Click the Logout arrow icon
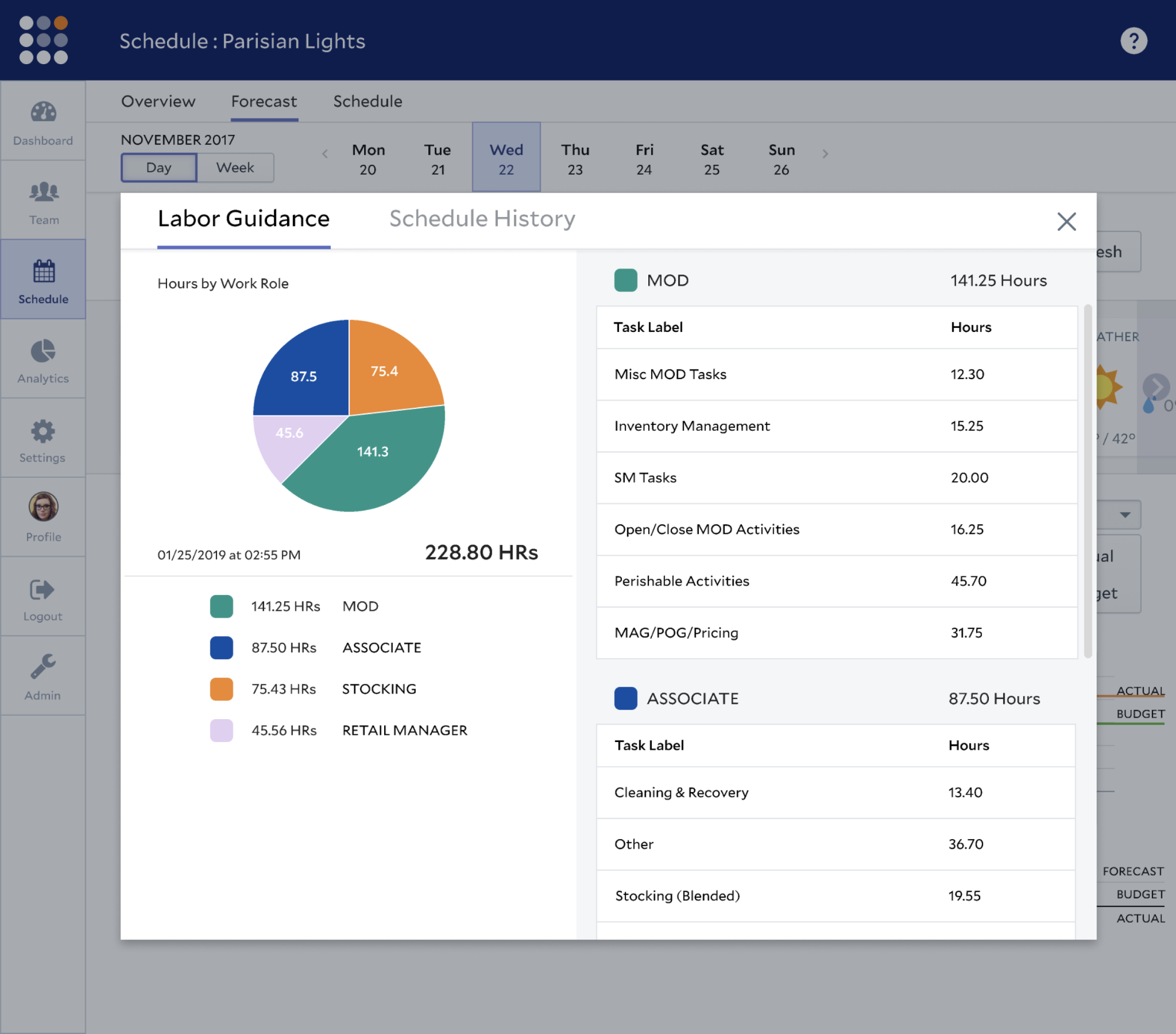Image resolution: width=1176 pixels, height=1034 pixels. 42,590
